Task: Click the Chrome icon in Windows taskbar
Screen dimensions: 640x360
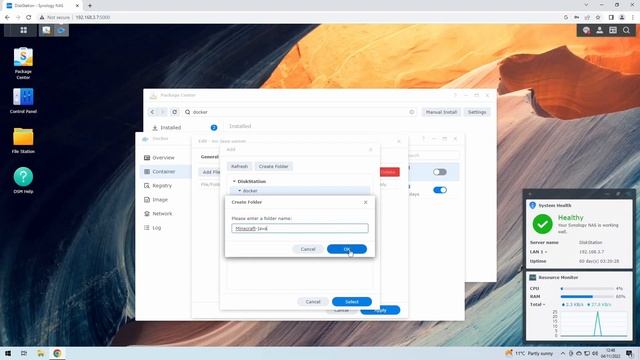Action: pyautogui.click(x=57, y=353)
